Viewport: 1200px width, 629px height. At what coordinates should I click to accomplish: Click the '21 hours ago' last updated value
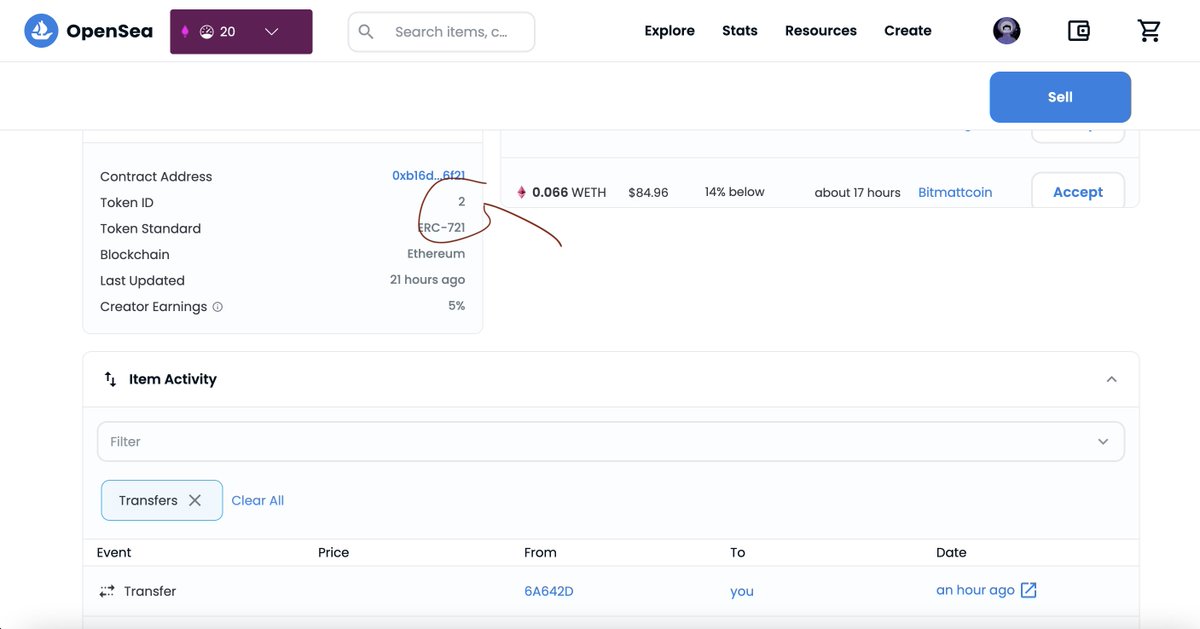[427, 280]
